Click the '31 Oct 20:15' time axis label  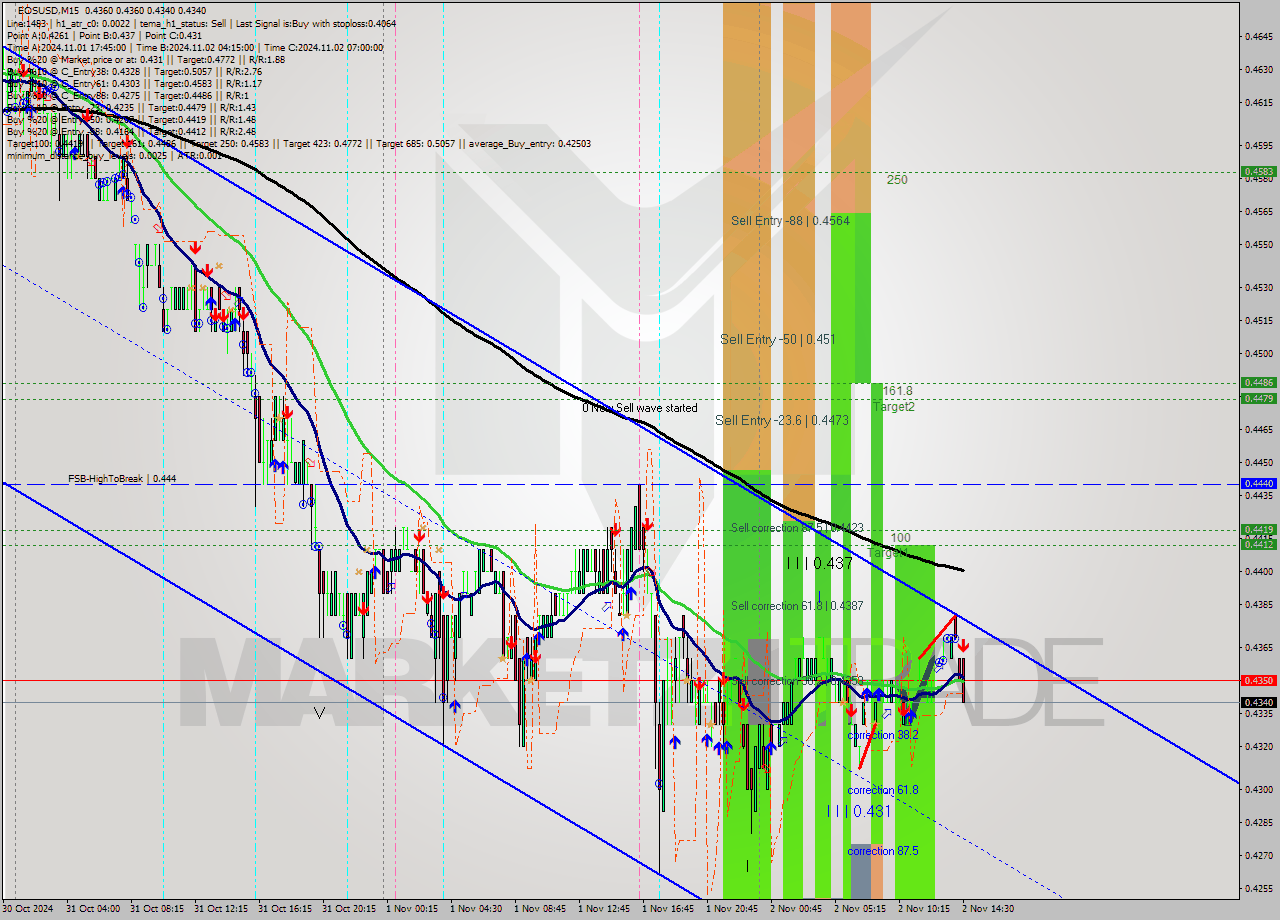(349, 909)
